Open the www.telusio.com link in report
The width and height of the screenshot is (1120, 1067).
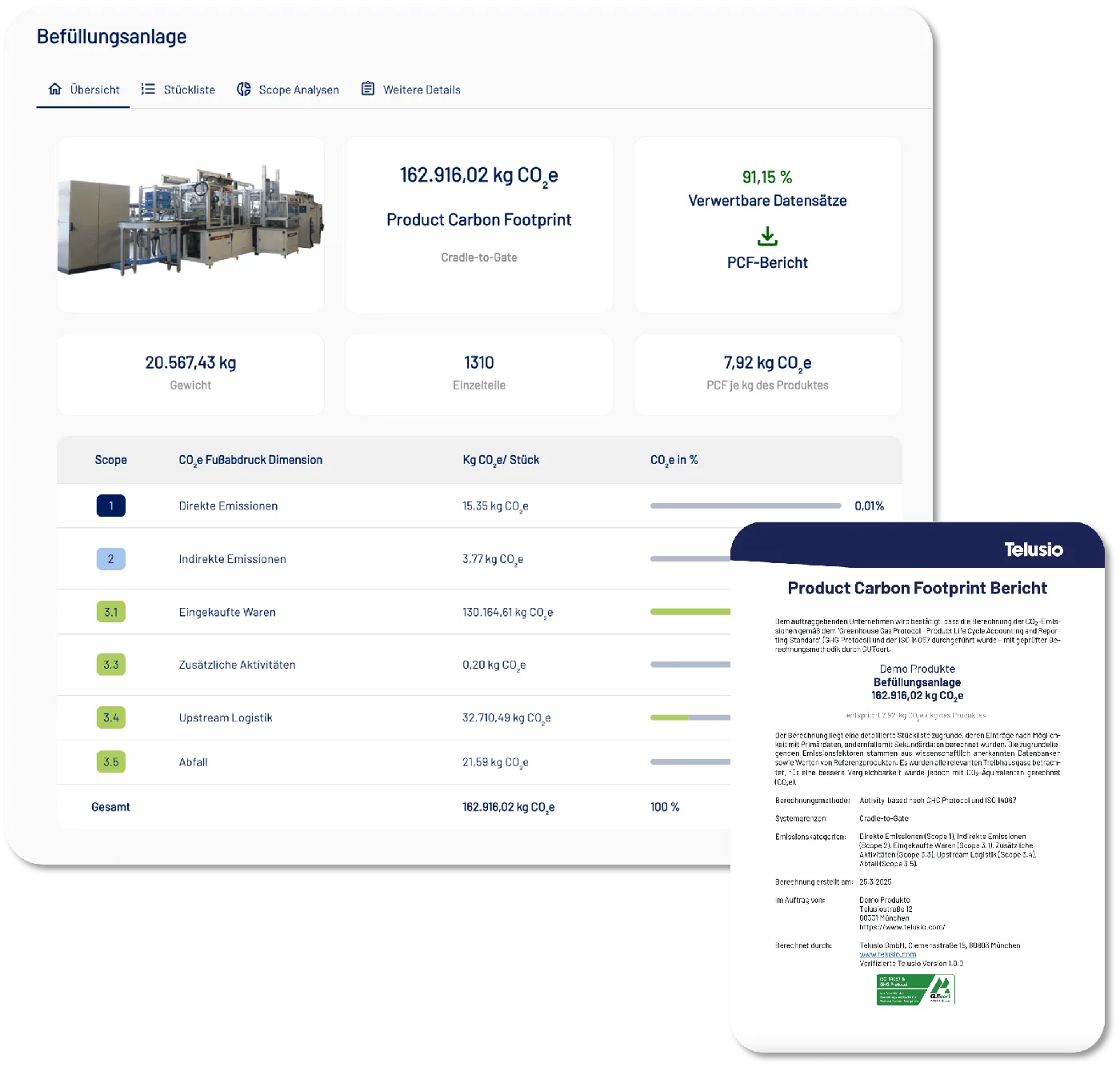(888, 954)
